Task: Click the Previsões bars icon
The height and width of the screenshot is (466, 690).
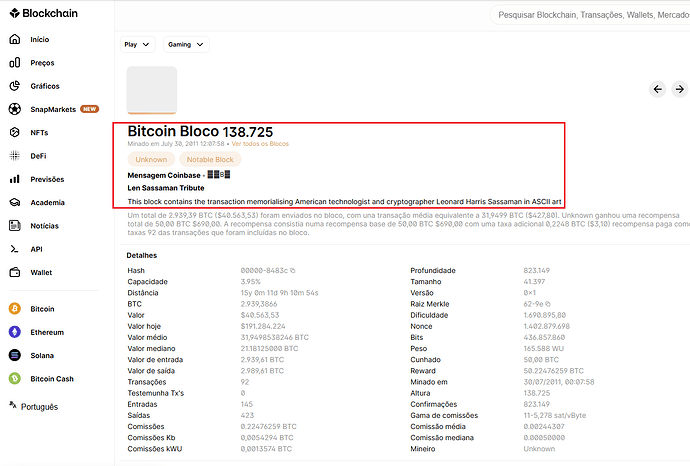Action: pos(15,179)
